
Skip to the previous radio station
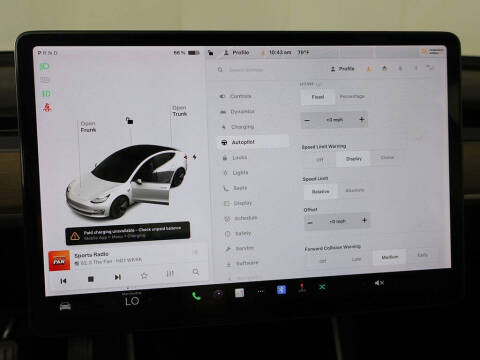(x=63, y=281)
